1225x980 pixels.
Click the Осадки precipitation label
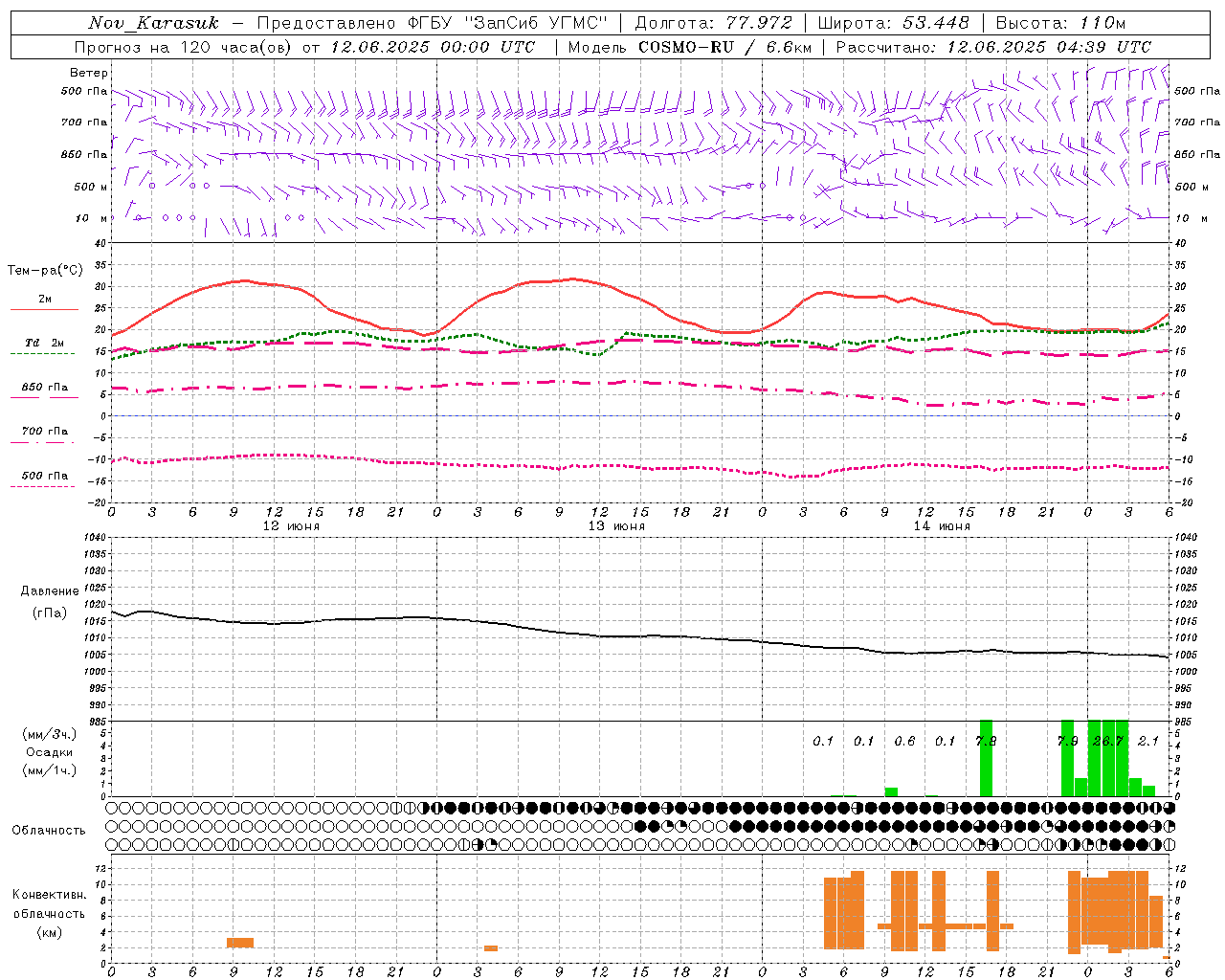[x=50, y=752]
